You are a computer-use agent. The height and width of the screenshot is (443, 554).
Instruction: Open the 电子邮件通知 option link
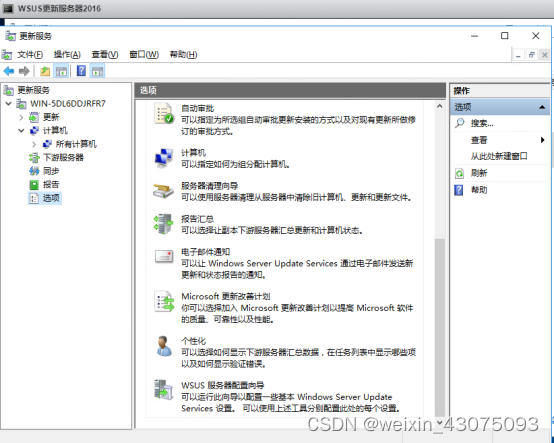[x=206, y=252]
